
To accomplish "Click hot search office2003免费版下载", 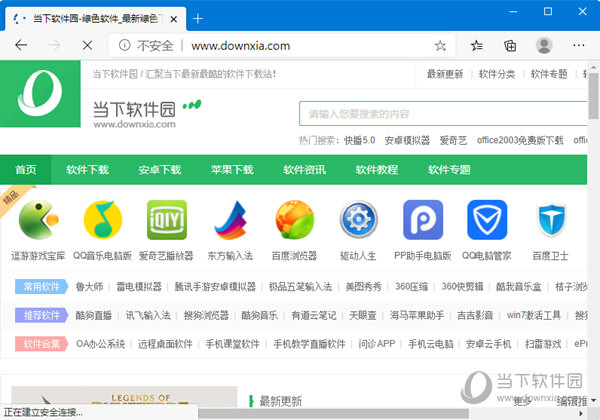I will [520, 141].
